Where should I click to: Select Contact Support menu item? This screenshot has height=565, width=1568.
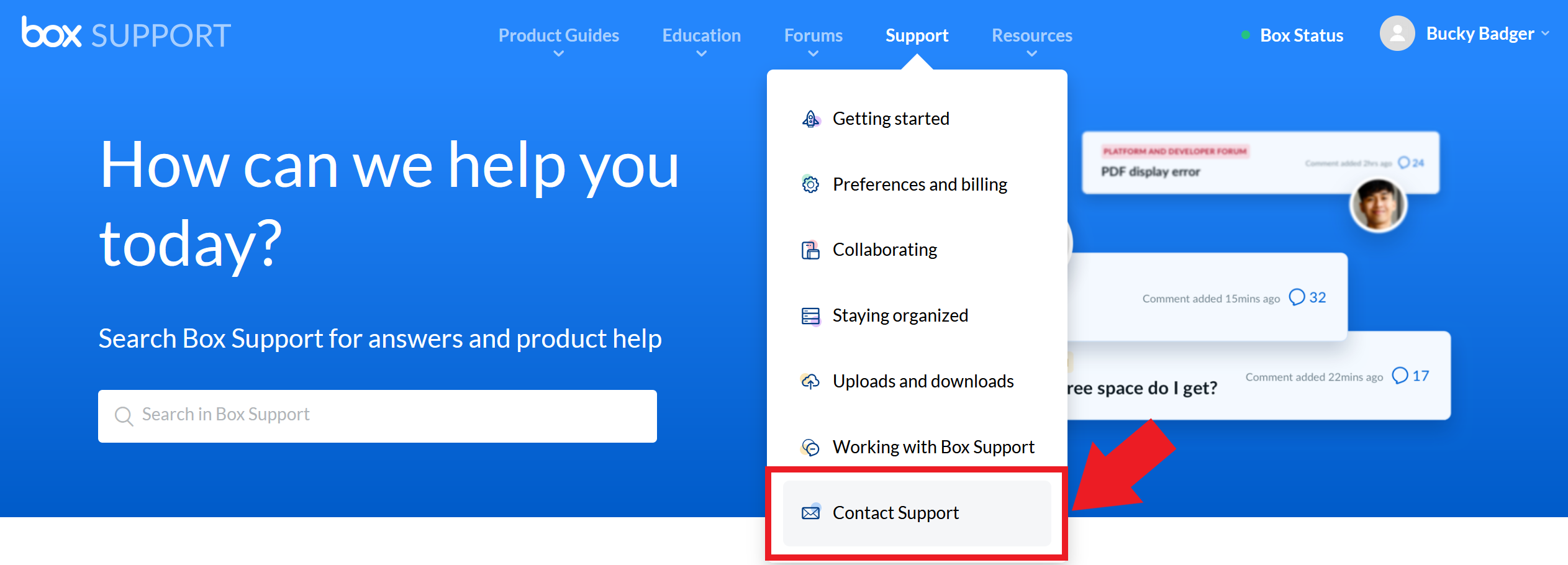(x=917, y=513)
